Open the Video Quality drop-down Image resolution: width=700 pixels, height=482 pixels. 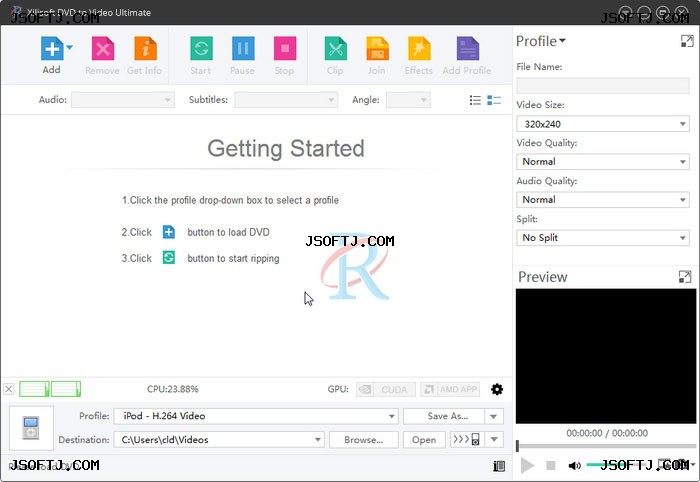(x=603, y=162)
